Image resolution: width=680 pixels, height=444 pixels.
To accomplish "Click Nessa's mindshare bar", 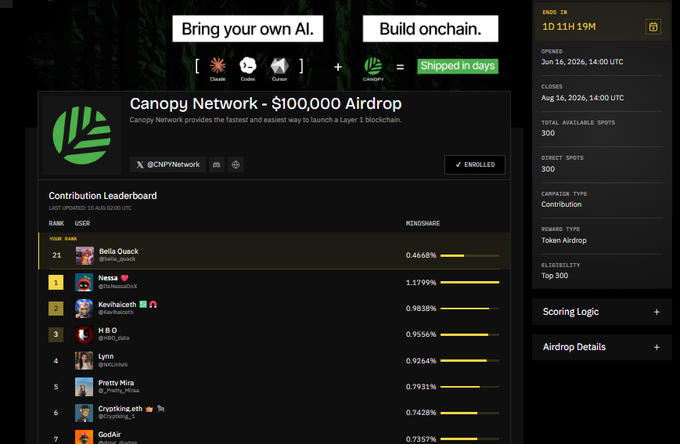I will [470, 282].
